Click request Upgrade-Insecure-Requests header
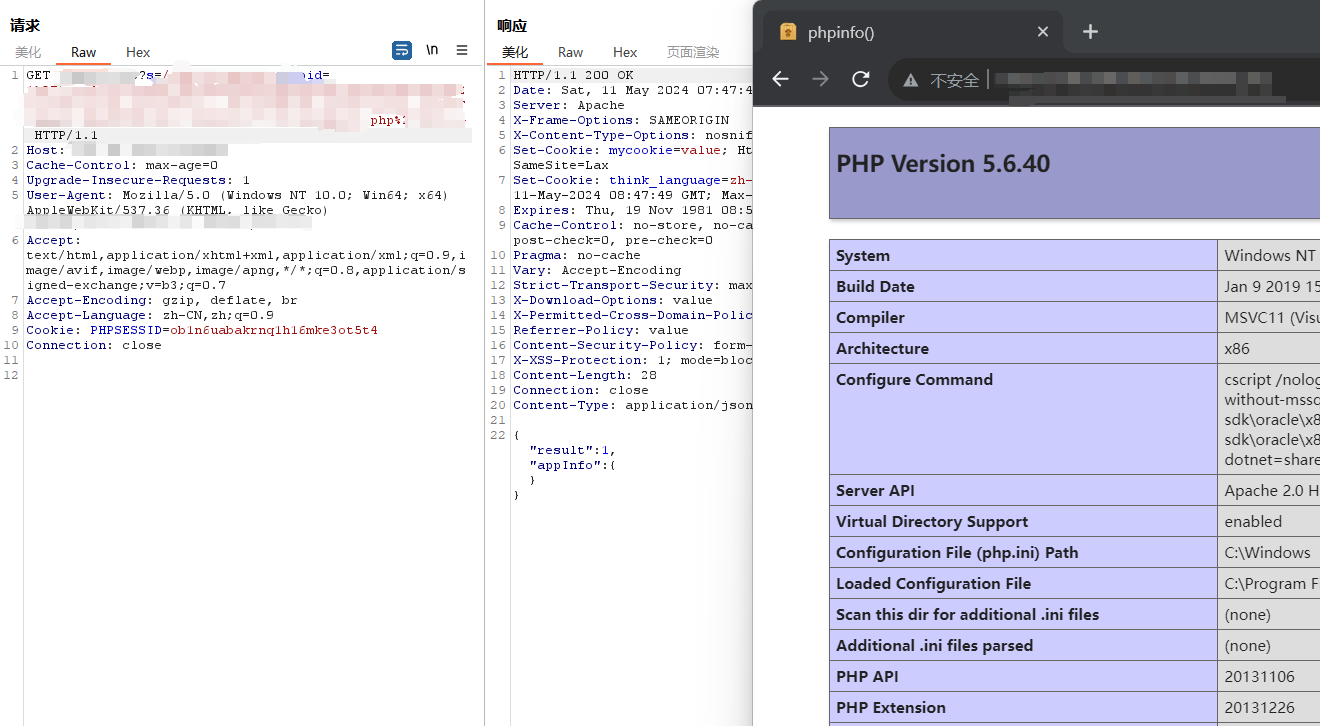Screen dimensions: 1320x726 tap(138, 180)
